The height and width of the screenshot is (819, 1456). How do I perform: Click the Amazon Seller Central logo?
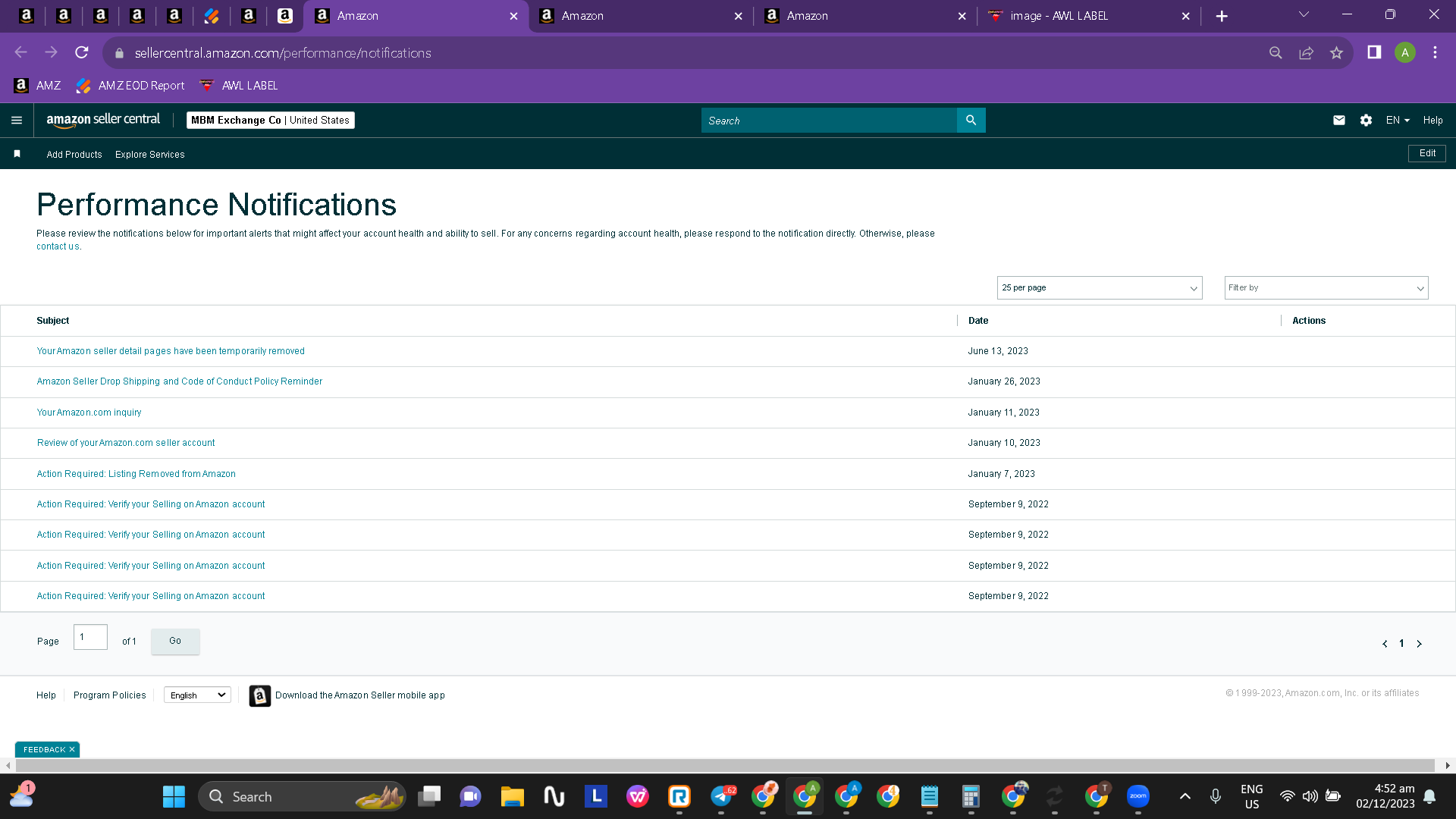click(x=103, y=120)
